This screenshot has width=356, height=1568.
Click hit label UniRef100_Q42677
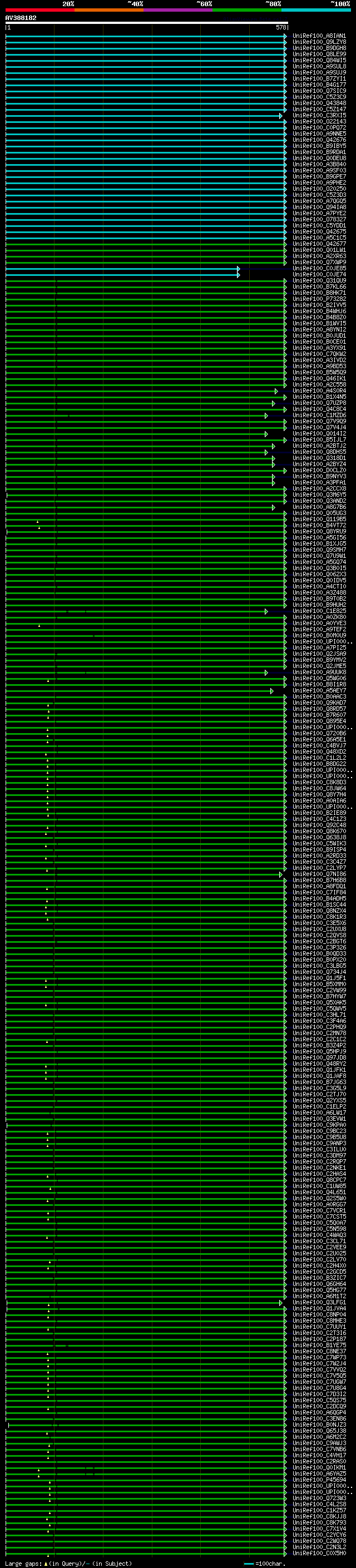(319, 244)
